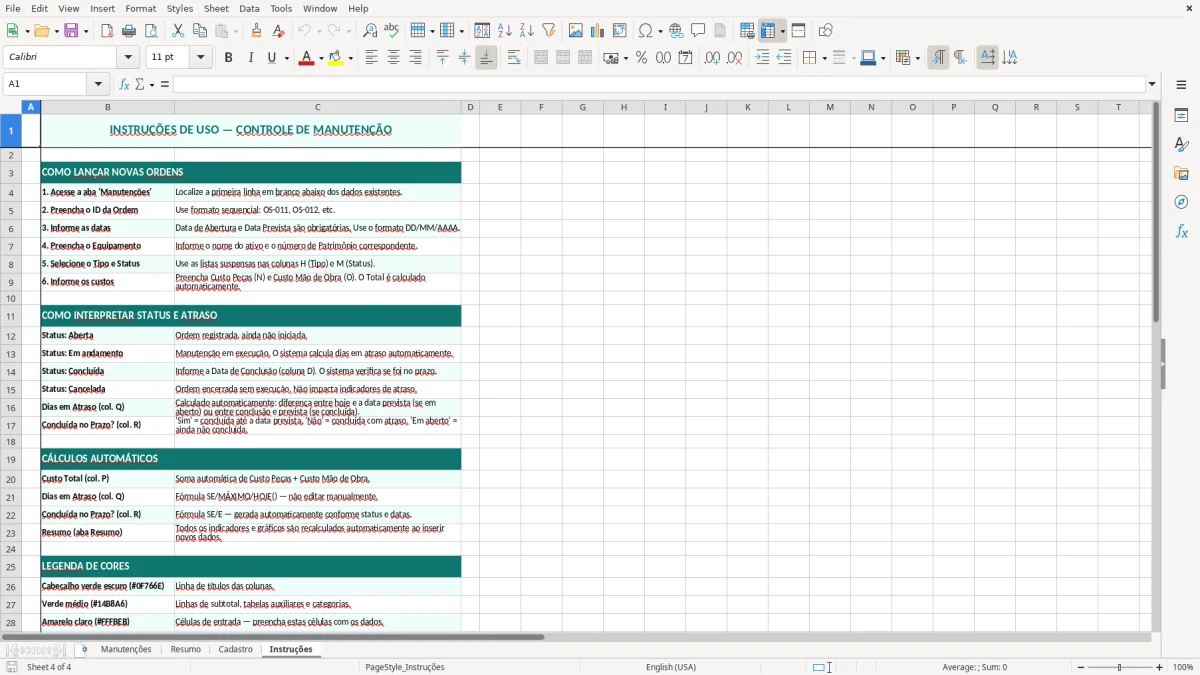Click the Clone Formatting paintbrush

[x=257, y=31]
